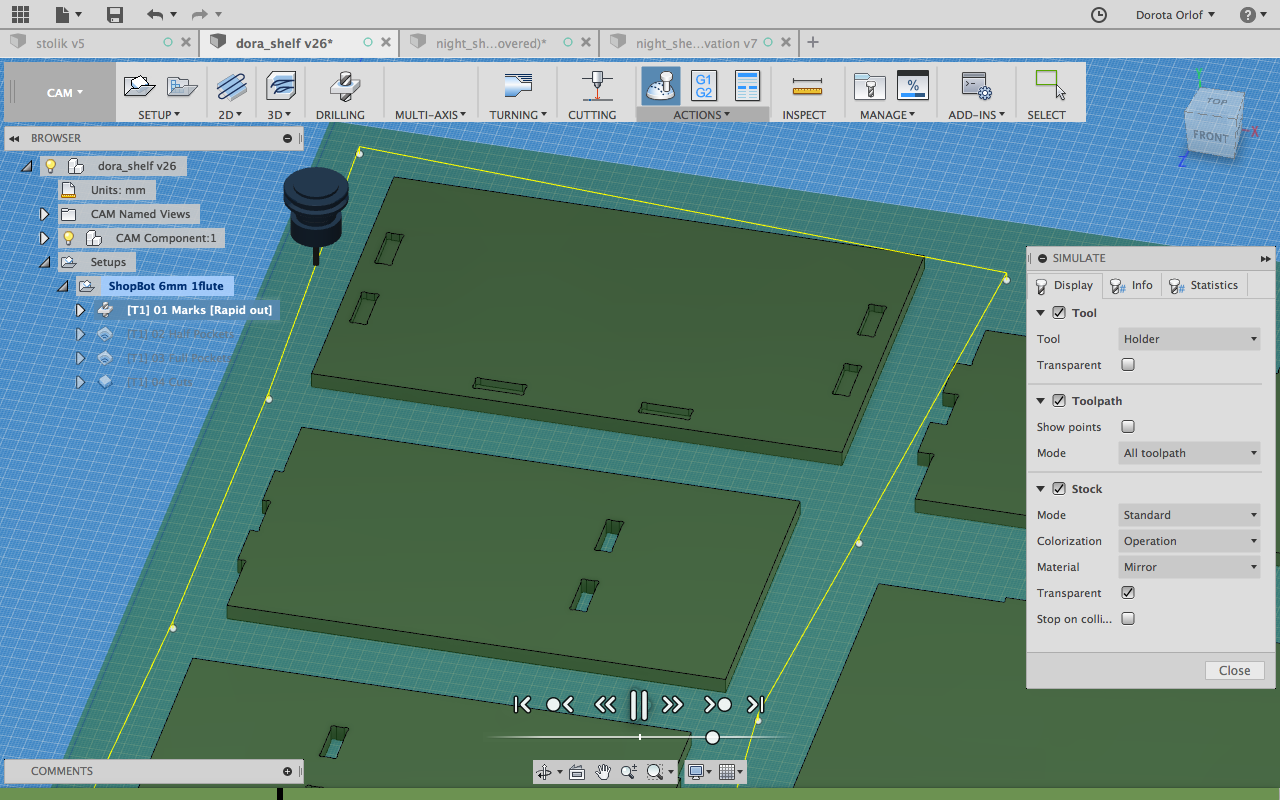Viewport: 1280px width, 800px height.
Task: Toggle the Tool checkbox in Simulate
Action: coord(1059,313)
